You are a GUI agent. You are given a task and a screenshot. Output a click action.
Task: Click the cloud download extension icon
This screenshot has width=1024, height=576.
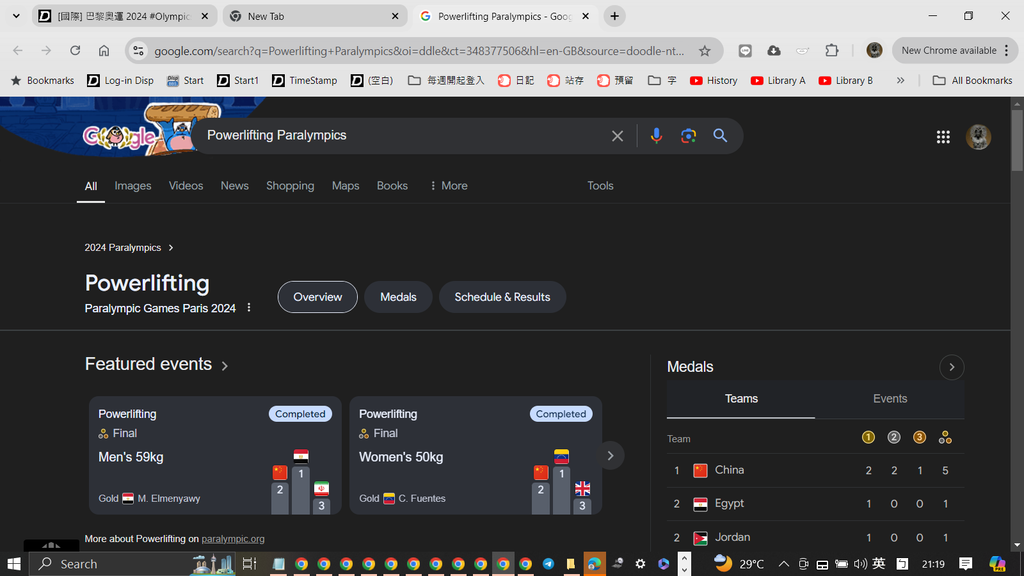pyautogui.click(x=774, y=50)
